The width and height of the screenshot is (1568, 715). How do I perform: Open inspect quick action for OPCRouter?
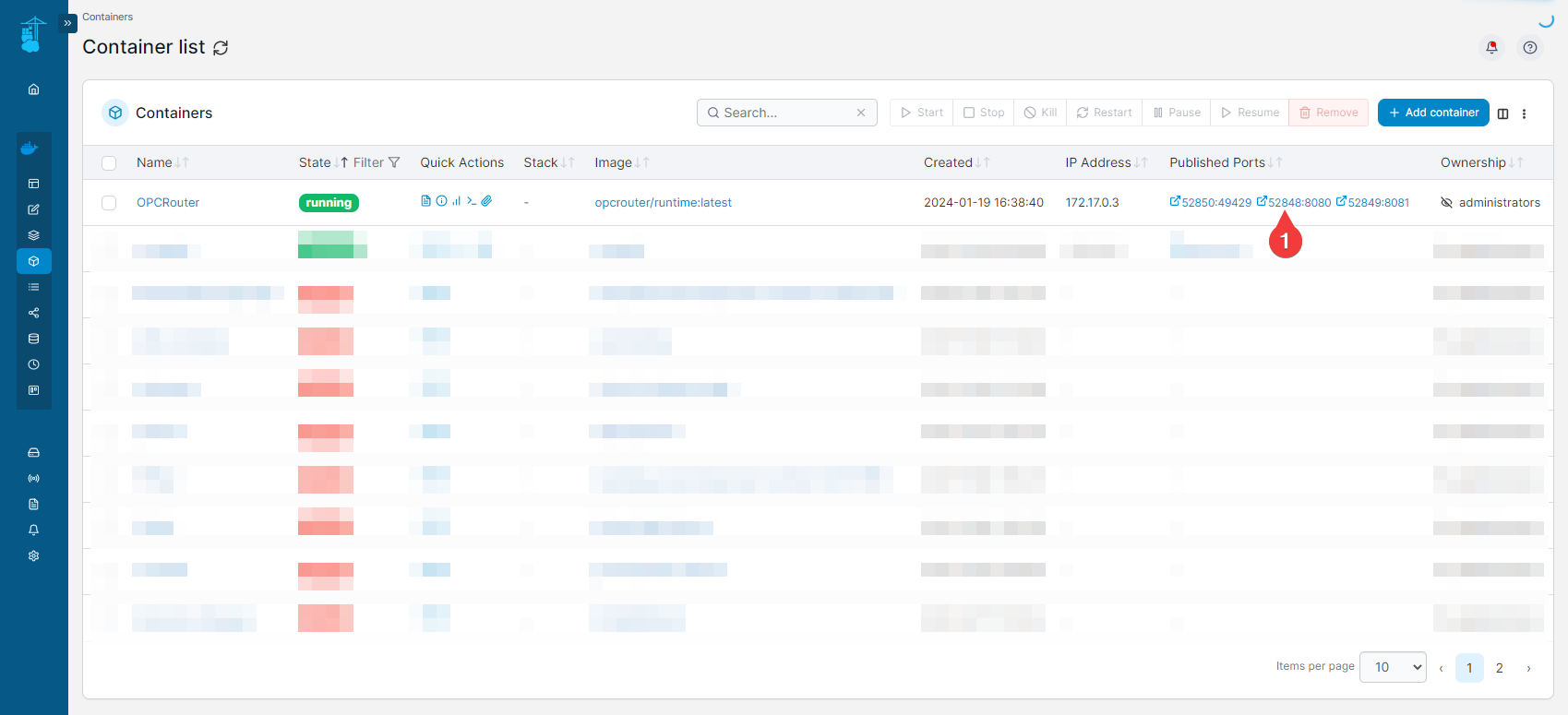pos(441,201)
